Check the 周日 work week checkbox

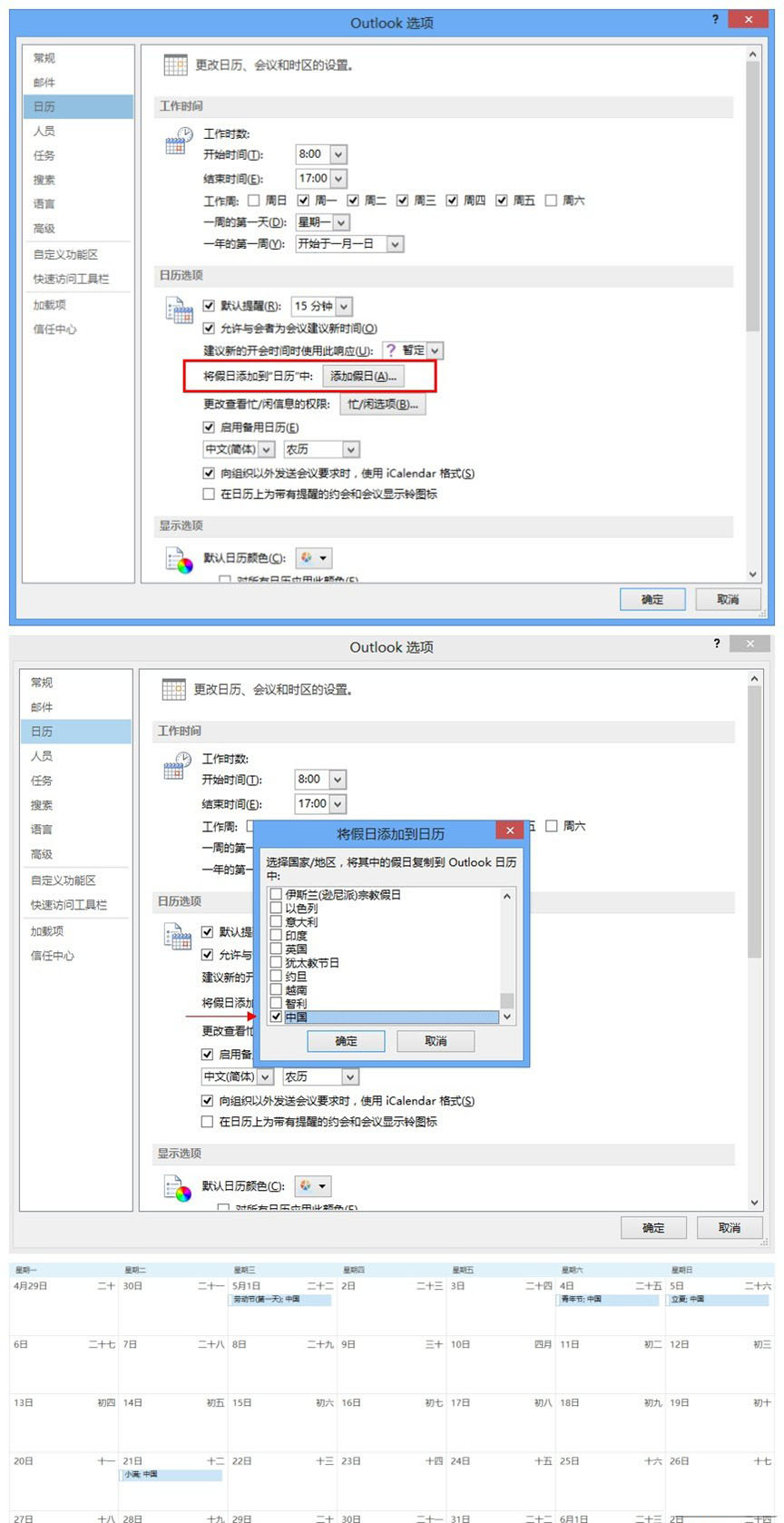pyautogui.click(x=254, y=201)
